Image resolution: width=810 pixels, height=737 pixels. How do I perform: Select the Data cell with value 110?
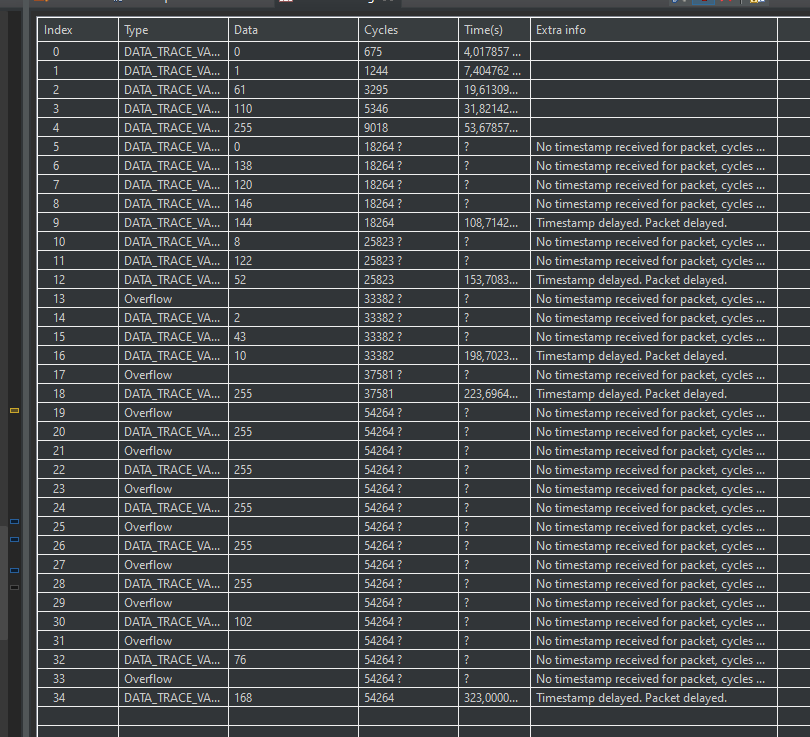[x=293, y=109]
